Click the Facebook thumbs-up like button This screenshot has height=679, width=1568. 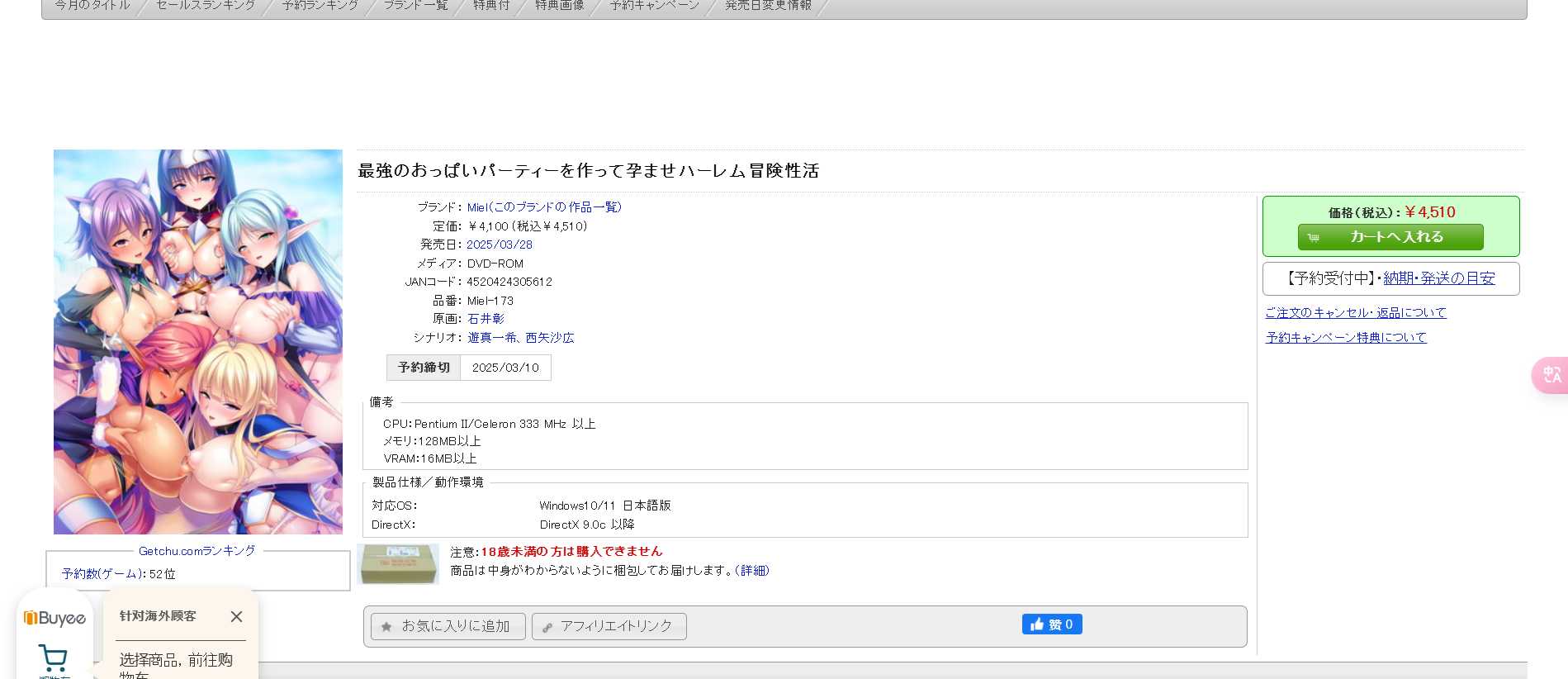tap(1051, 624)
